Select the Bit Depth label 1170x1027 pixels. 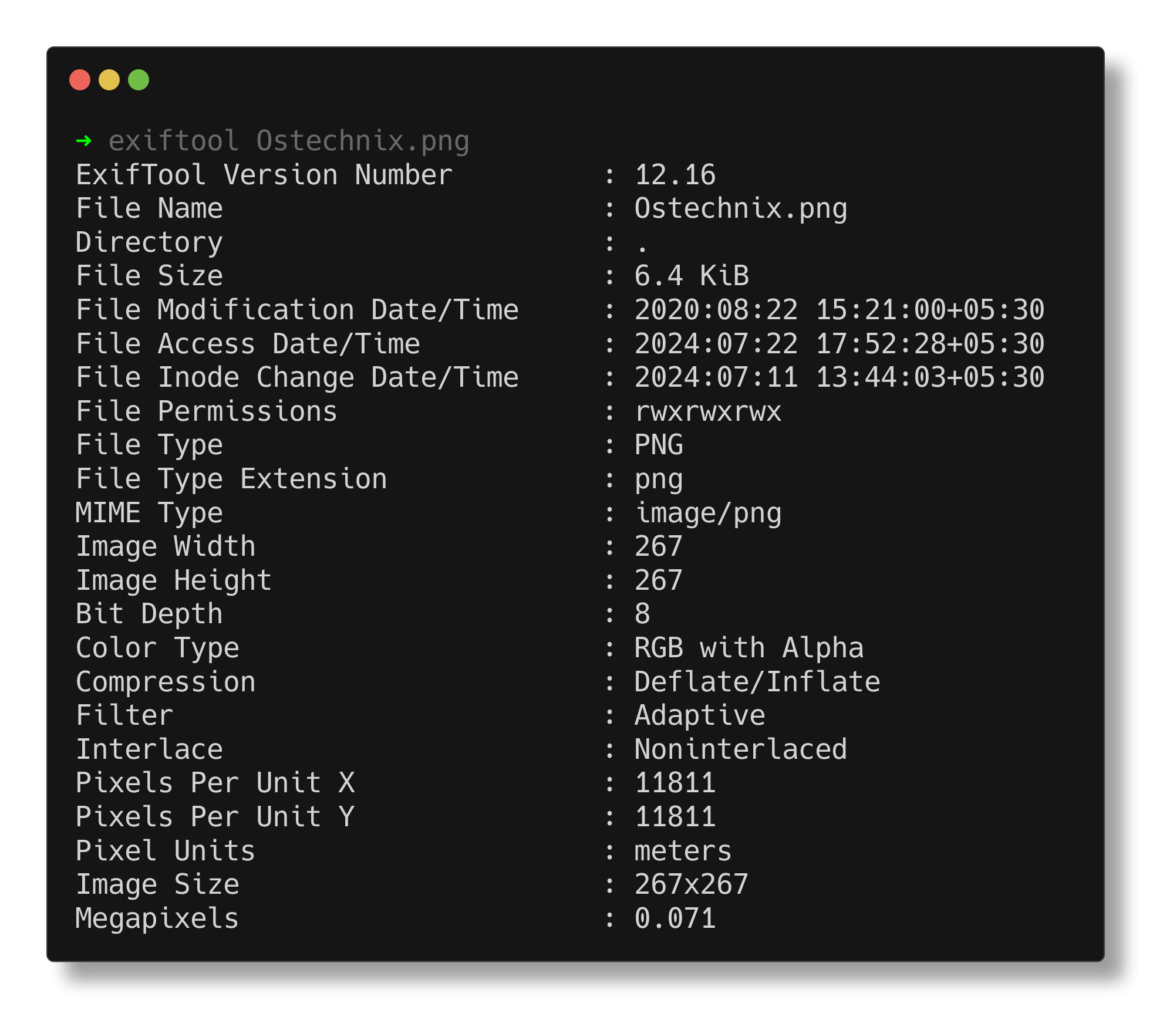point(148,614)
